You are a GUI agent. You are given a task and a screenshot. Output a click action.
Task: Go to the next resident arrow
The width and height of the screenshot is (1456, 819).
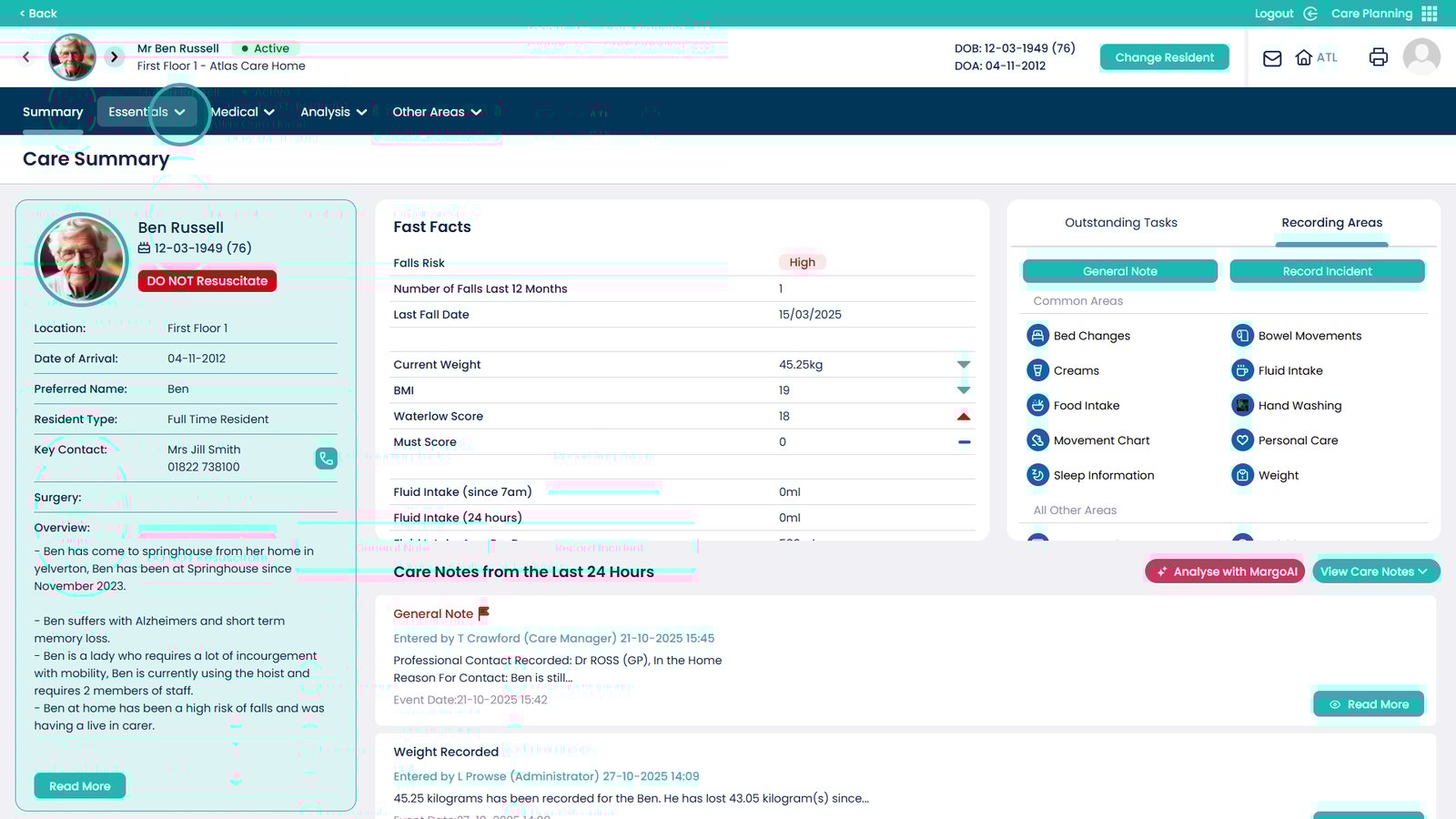[114, 57]
